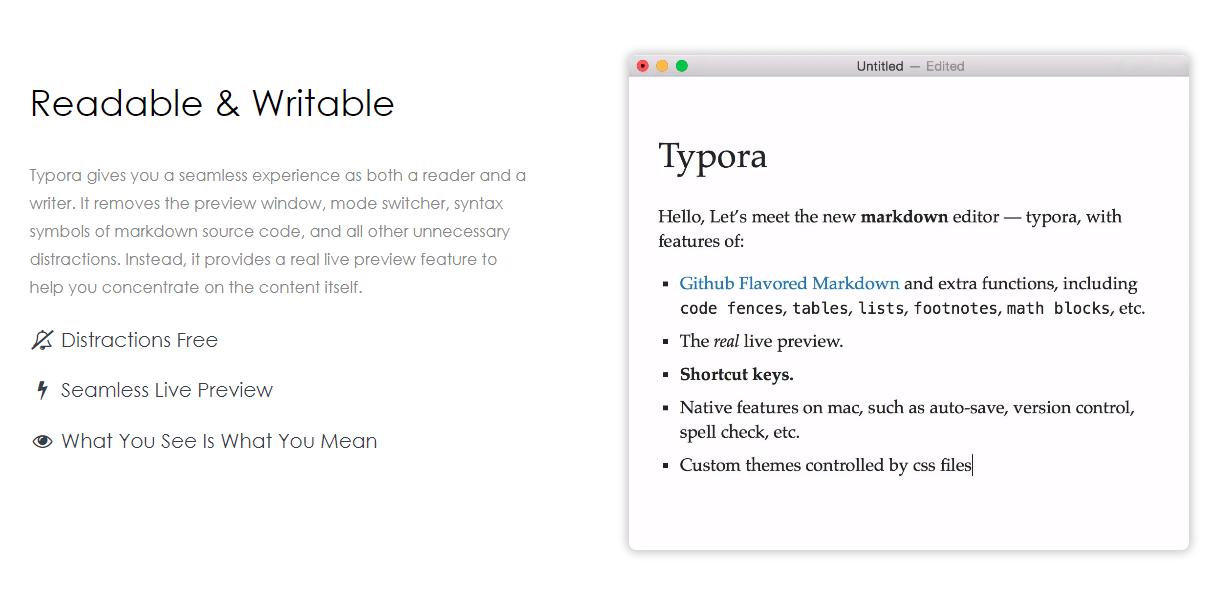The height and width of the screenshot is (616, 1224).
Task: Click the bold Shortcut keys bullet item
Action: (736, 375)
